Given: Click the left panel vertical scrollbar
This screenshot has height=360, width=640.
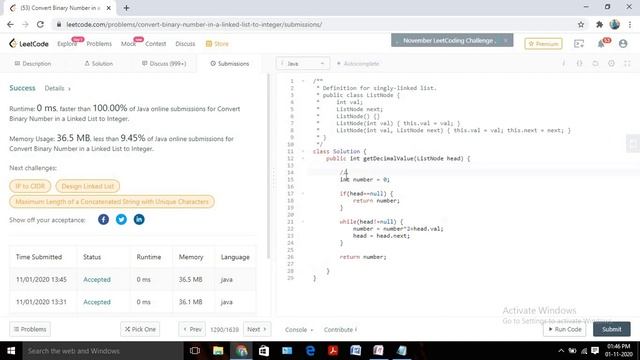Looking at the screenshot, I should pyautogui.click(x=268, y=167).
